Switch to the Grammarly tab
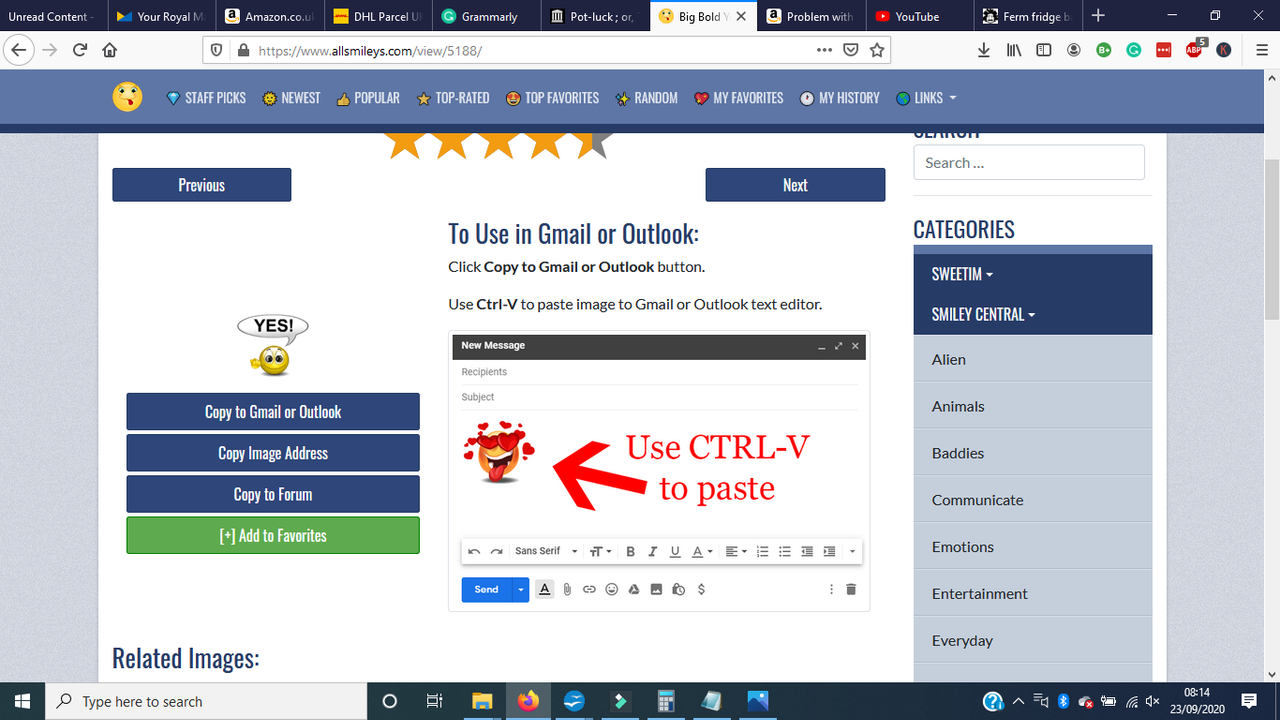Image resolution: width=1280 pixels, height=720 pixels. click(489, 16)
